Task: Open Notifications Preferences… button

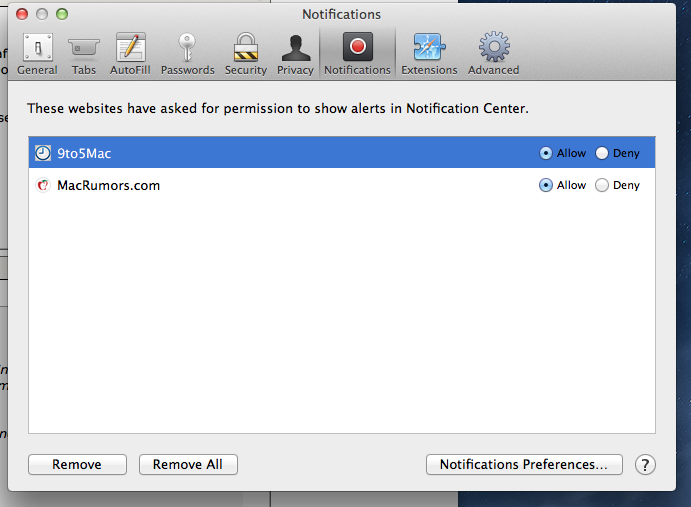Action: click(x=524, y=465)
